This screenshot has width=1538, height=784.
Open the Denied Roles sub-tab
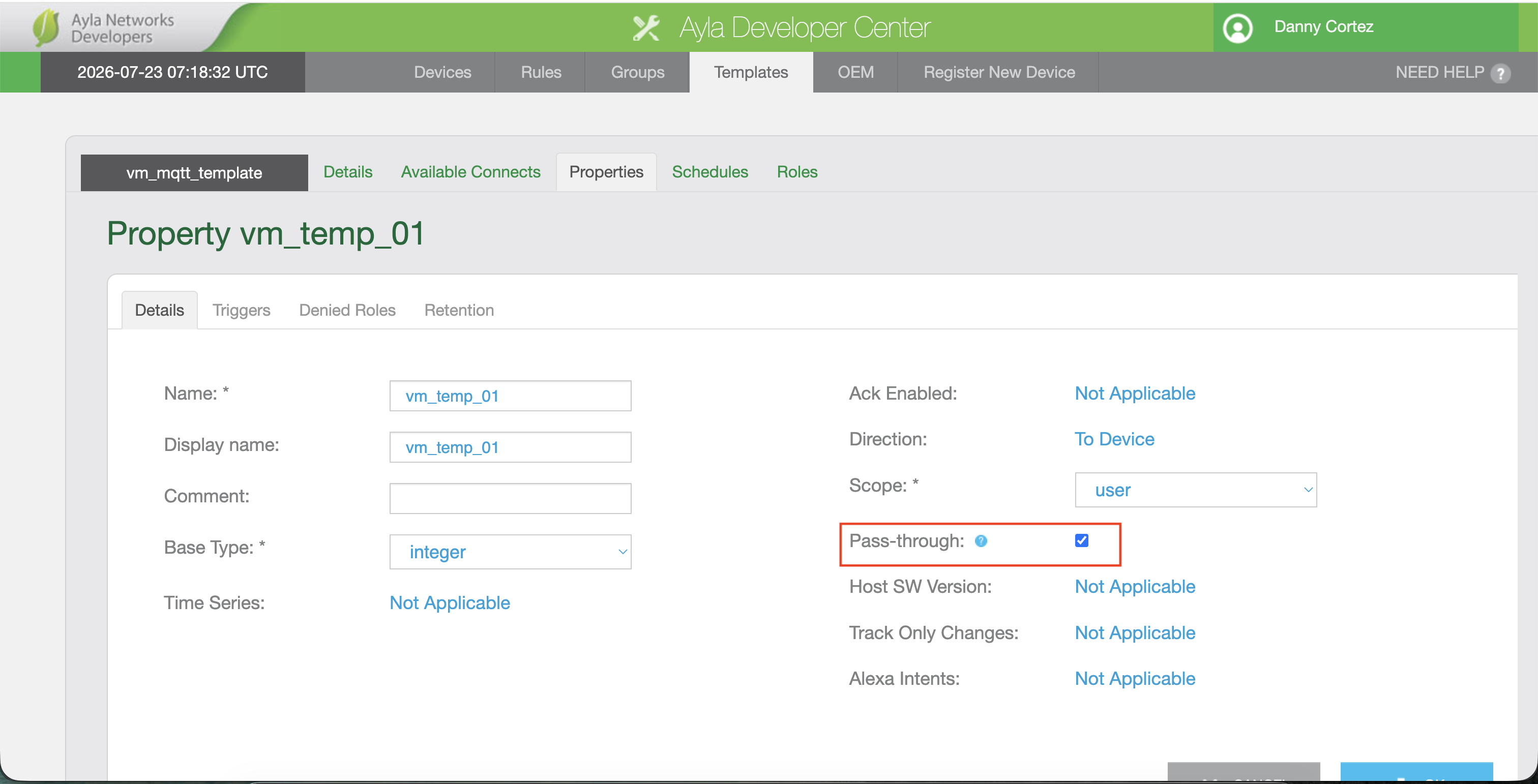347,310
